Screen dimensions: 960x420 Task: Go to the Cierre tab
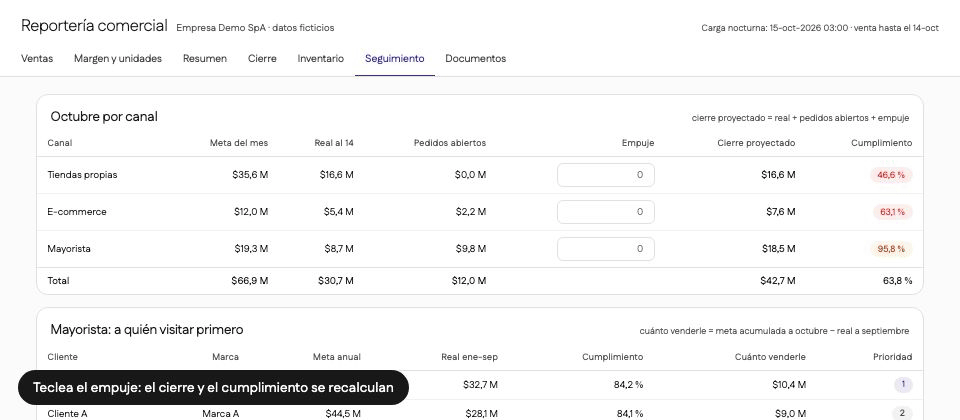[x=262, y=59]
